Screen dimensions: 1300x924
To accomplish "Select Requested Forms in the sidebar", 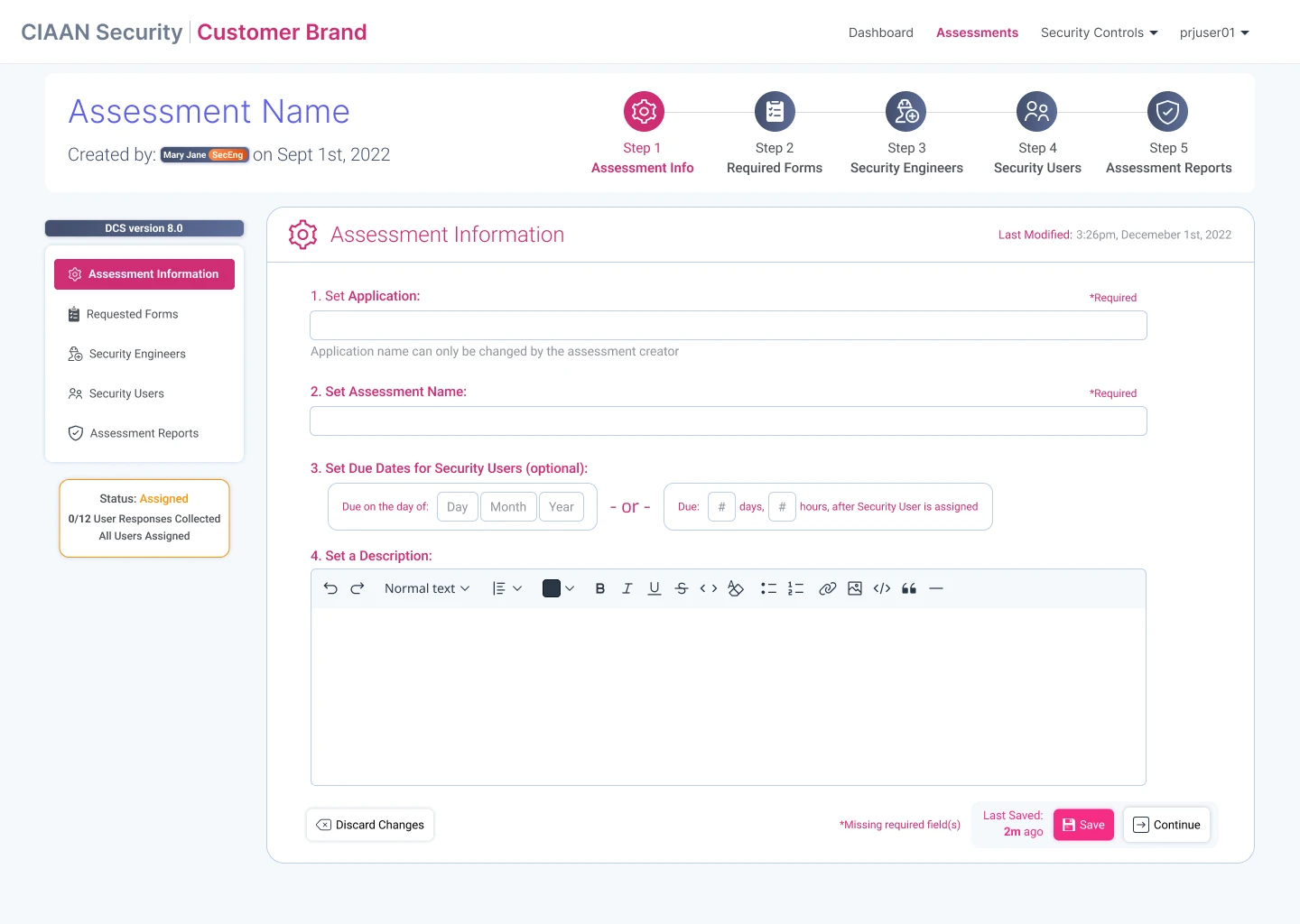I will (133, 314).
